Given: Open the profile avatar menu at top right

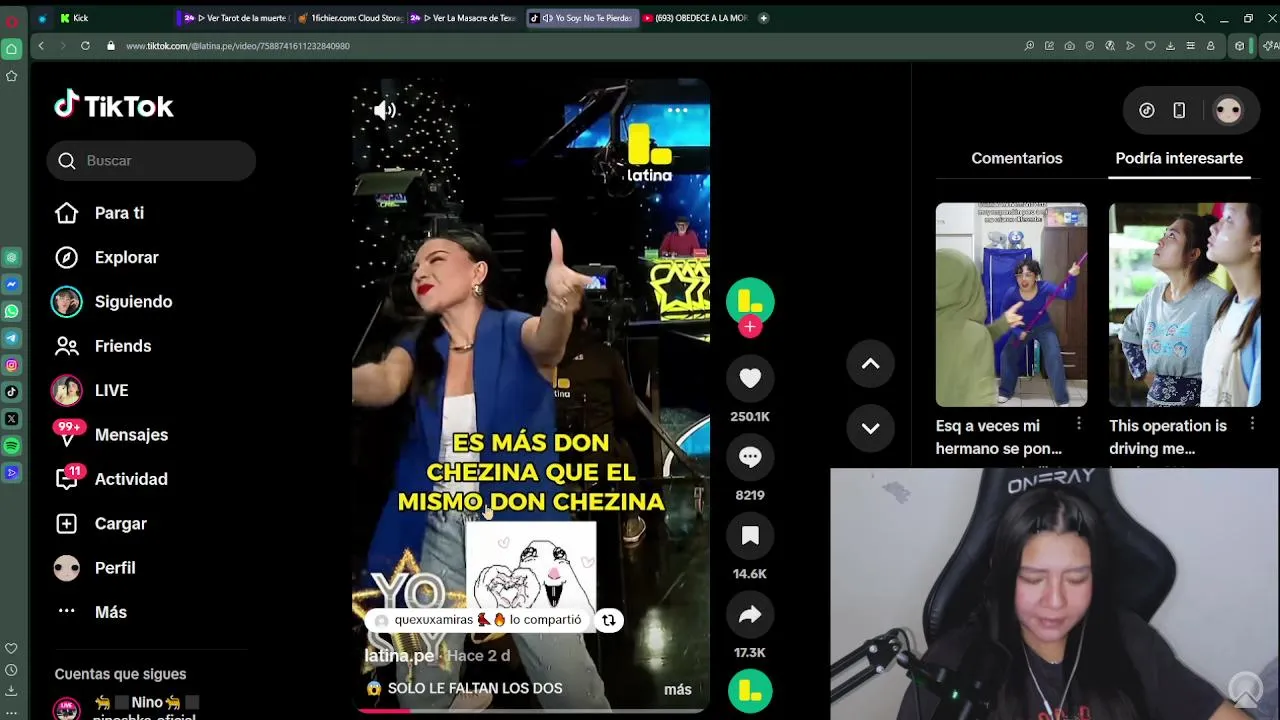Looking at the screenshot, I should [1228, 110].
